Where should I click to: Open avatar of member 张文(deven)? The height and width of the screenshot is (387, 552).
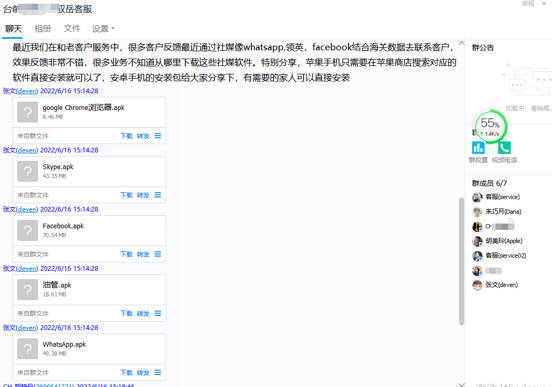[x=477, y=285]
